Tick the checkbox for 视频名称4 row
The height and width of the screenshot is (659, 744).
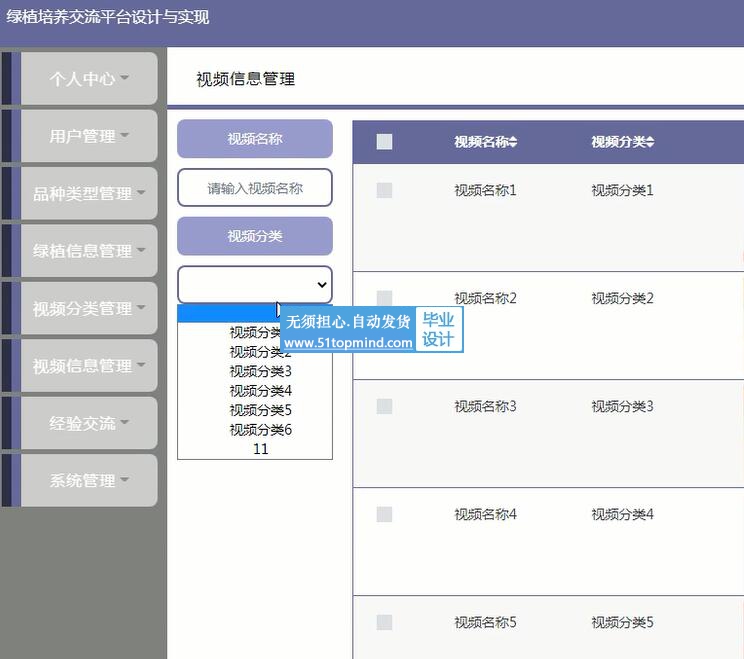coord(384,514)
